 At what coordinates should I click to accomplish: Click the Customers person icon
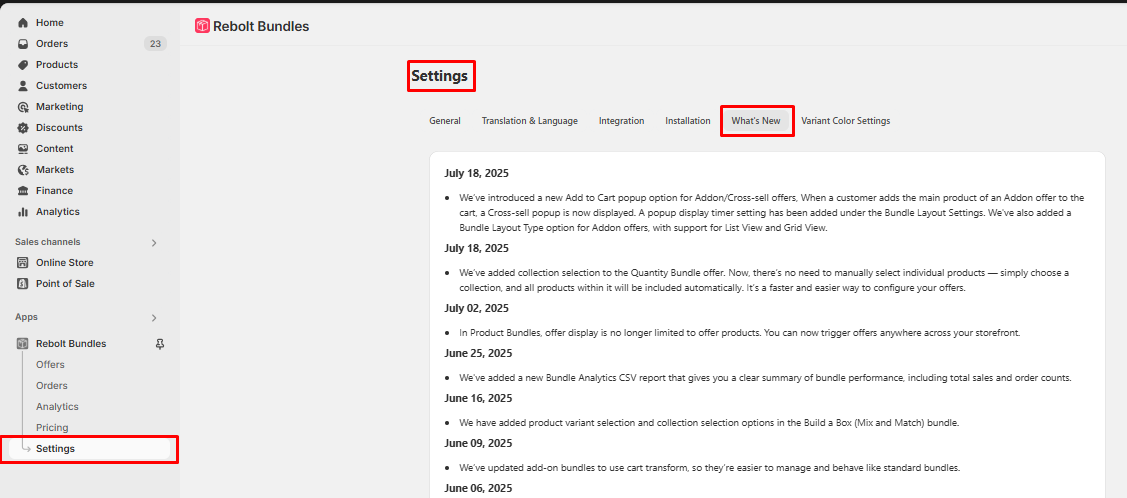(23, 86)
